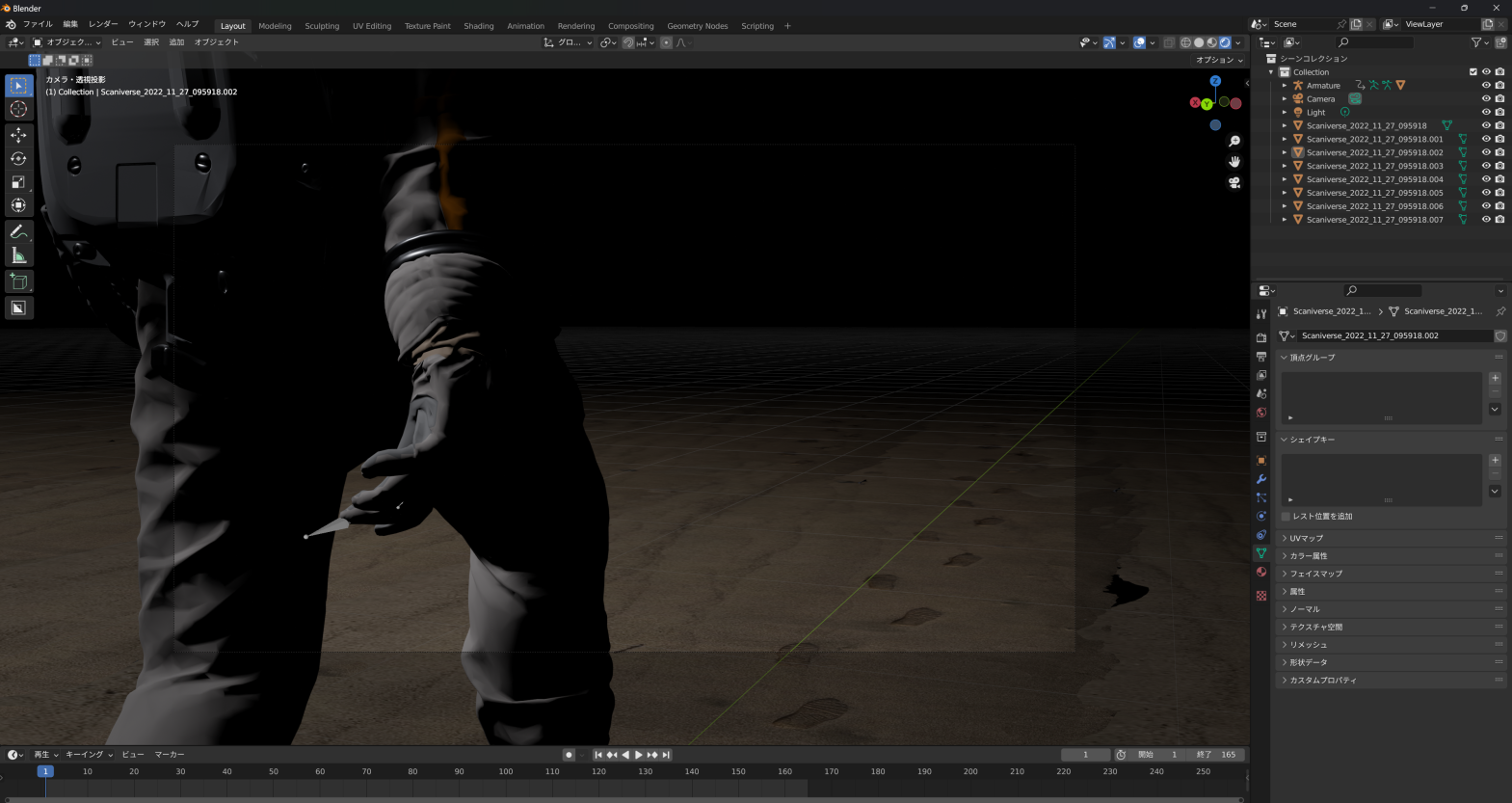
Task: Select the Rotate tool
Action: 18,159
